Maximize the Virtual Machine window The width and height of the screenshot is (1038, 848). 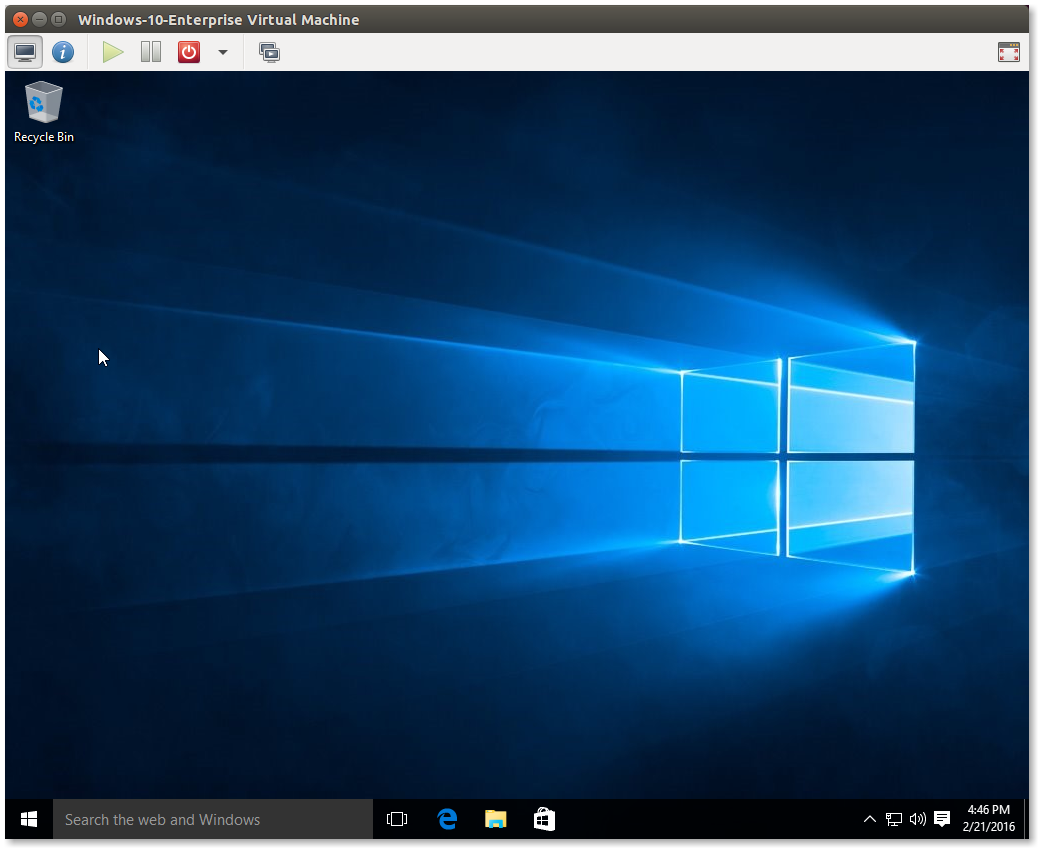pyautogui.click(x=58, y=19)
